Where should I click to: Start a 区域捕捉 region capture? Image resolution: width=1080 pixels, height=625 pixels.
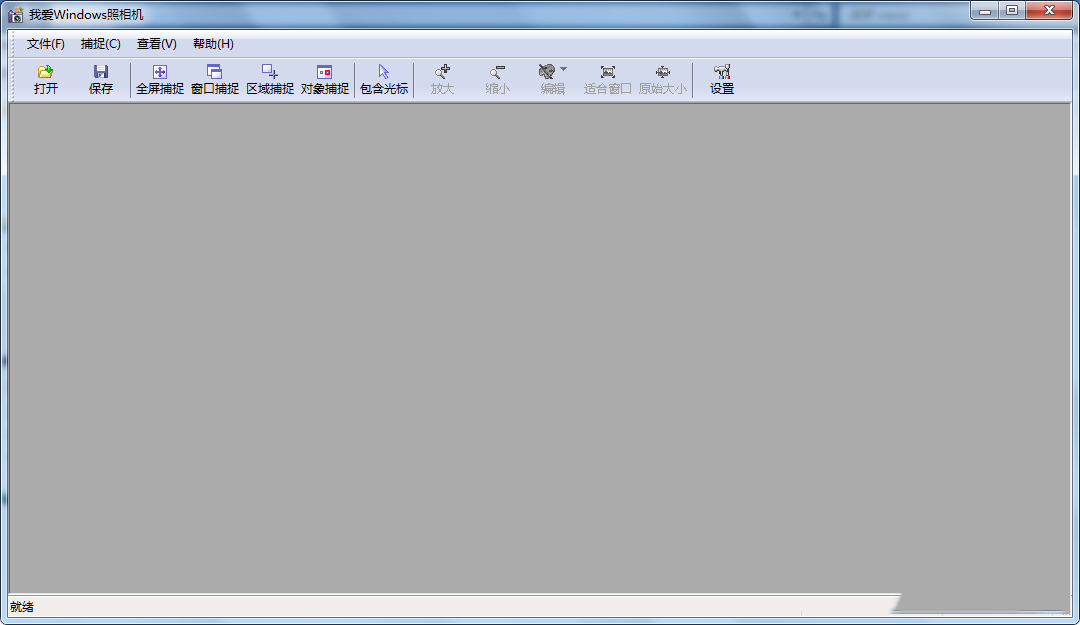tap(269, 80)
